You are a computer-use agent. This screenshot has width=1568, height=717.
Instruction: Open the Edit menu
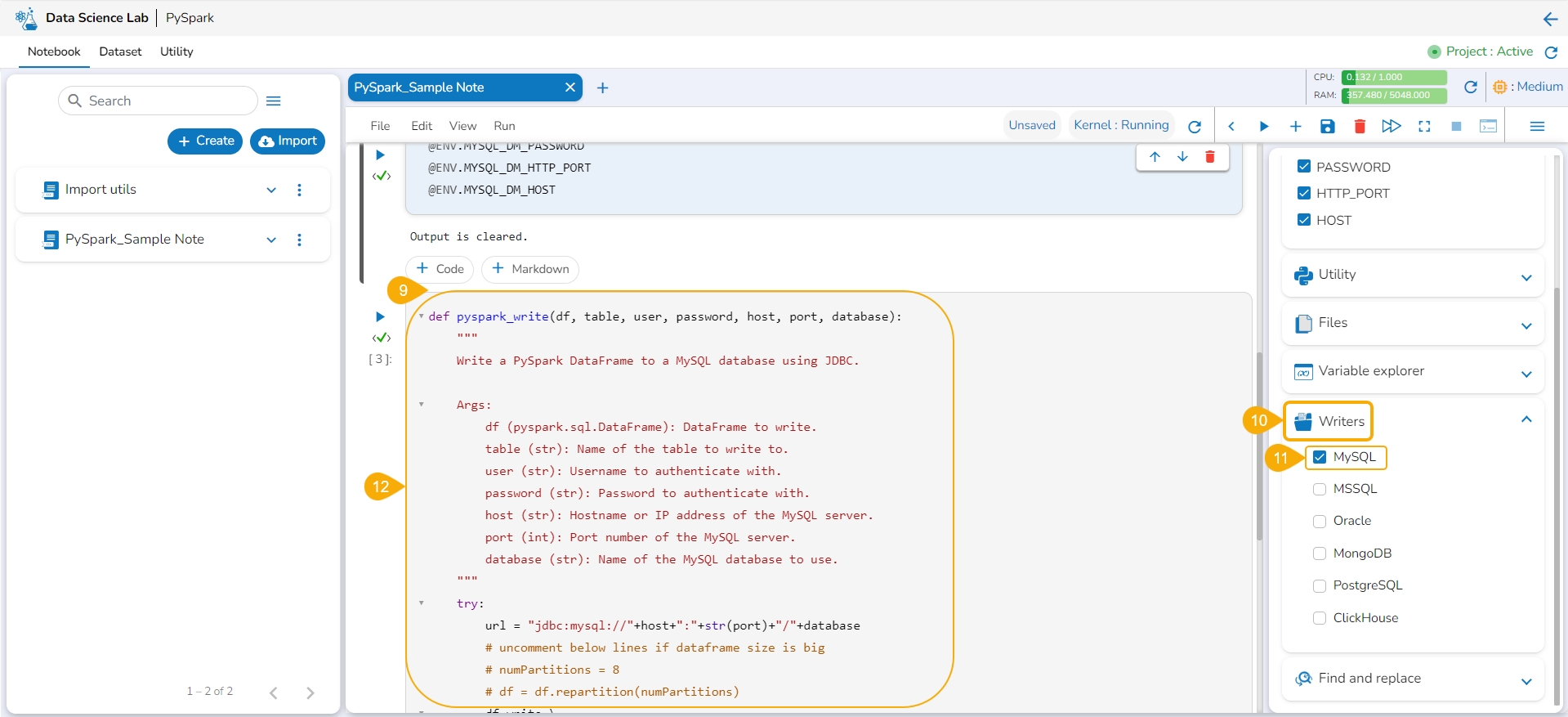click(421, 126)
